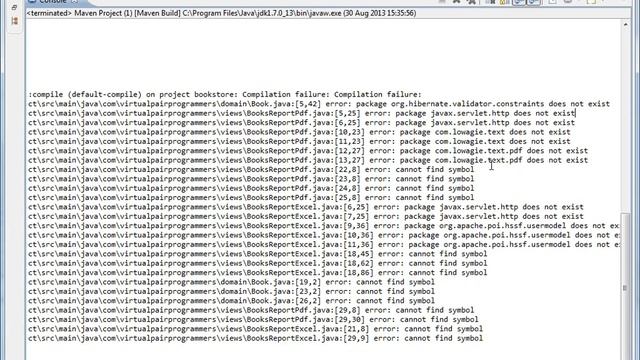Click the 'Compilation failure' default-compile header line
The width and height of the screenshot is (640, 360).
tap(224, 94)
